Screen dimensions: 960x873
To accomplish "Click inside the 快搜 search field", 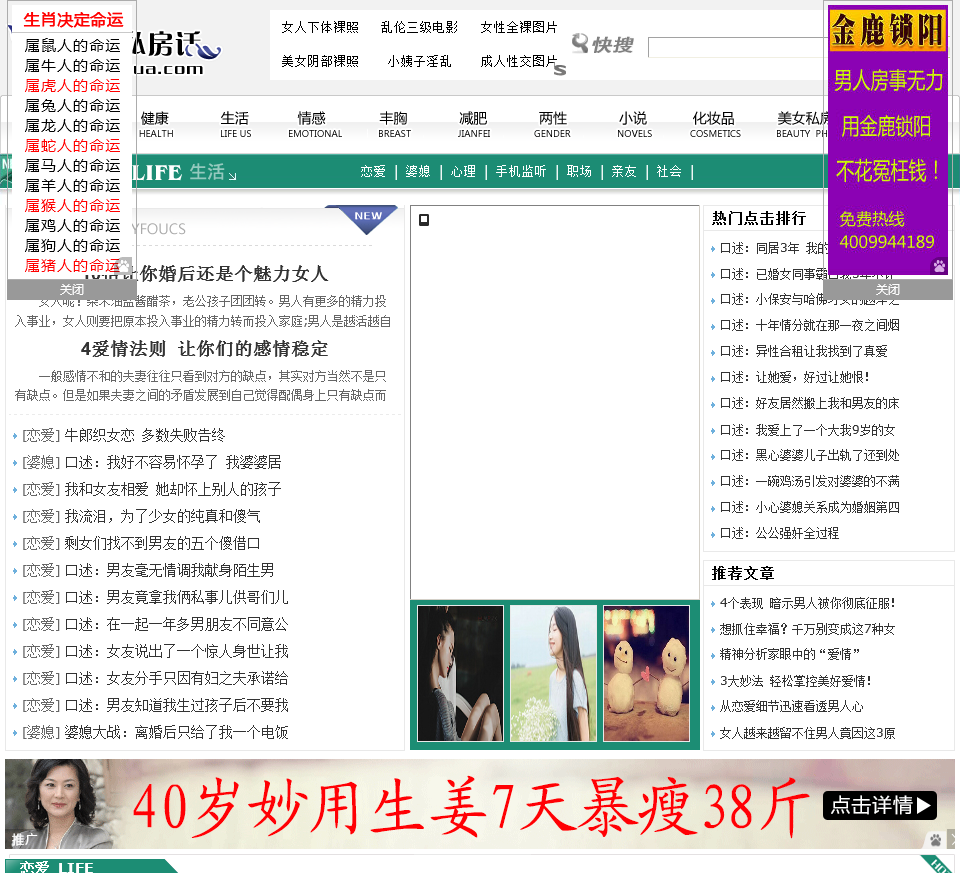I will point(735,47).
